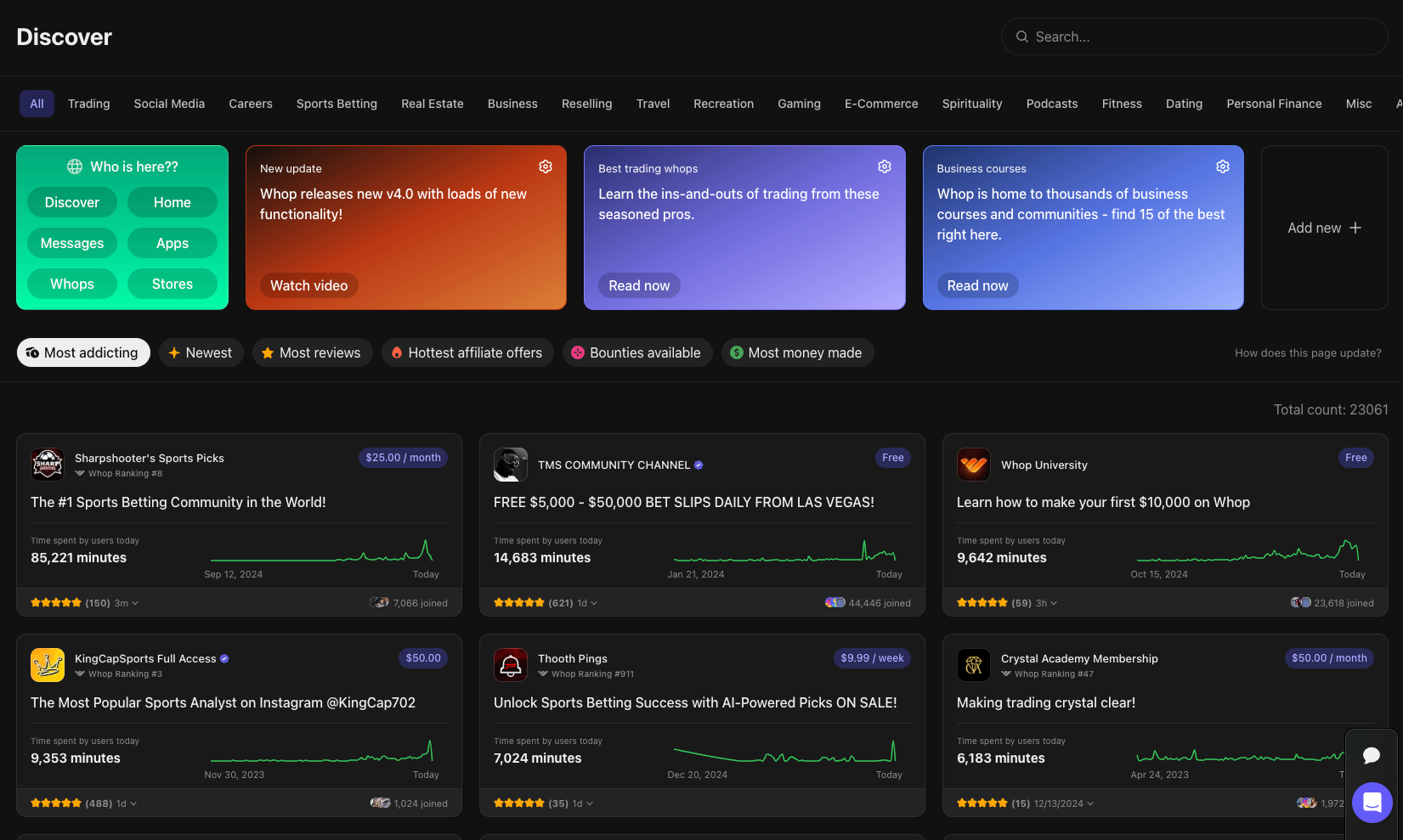This screenshot has width=1403, height=840.
Task: Open the Gaming category tab
Action: (x=799, y=104)
